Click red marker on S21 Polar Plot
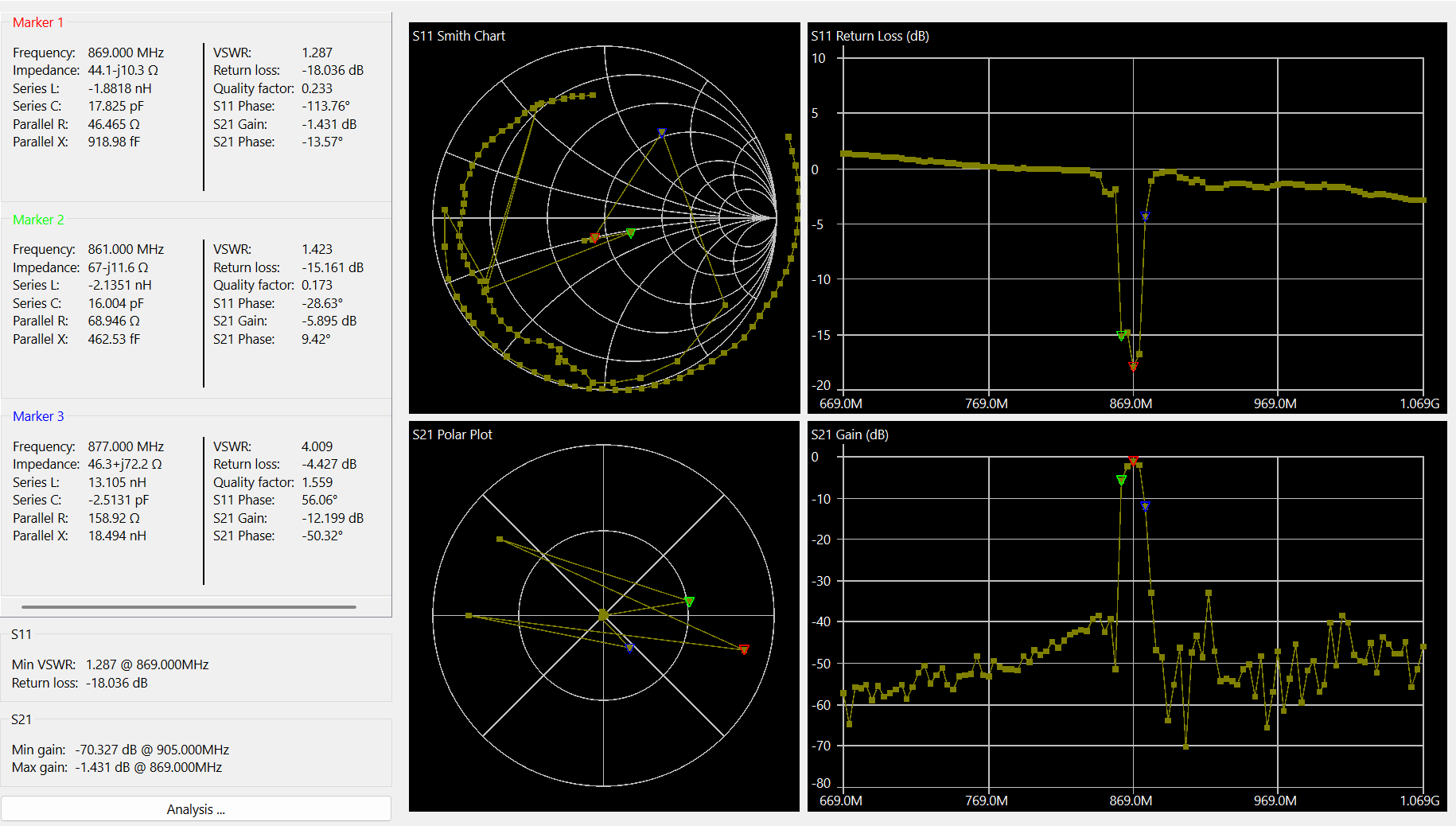This screenshot has width=1456, height=826. coord(744,650)
